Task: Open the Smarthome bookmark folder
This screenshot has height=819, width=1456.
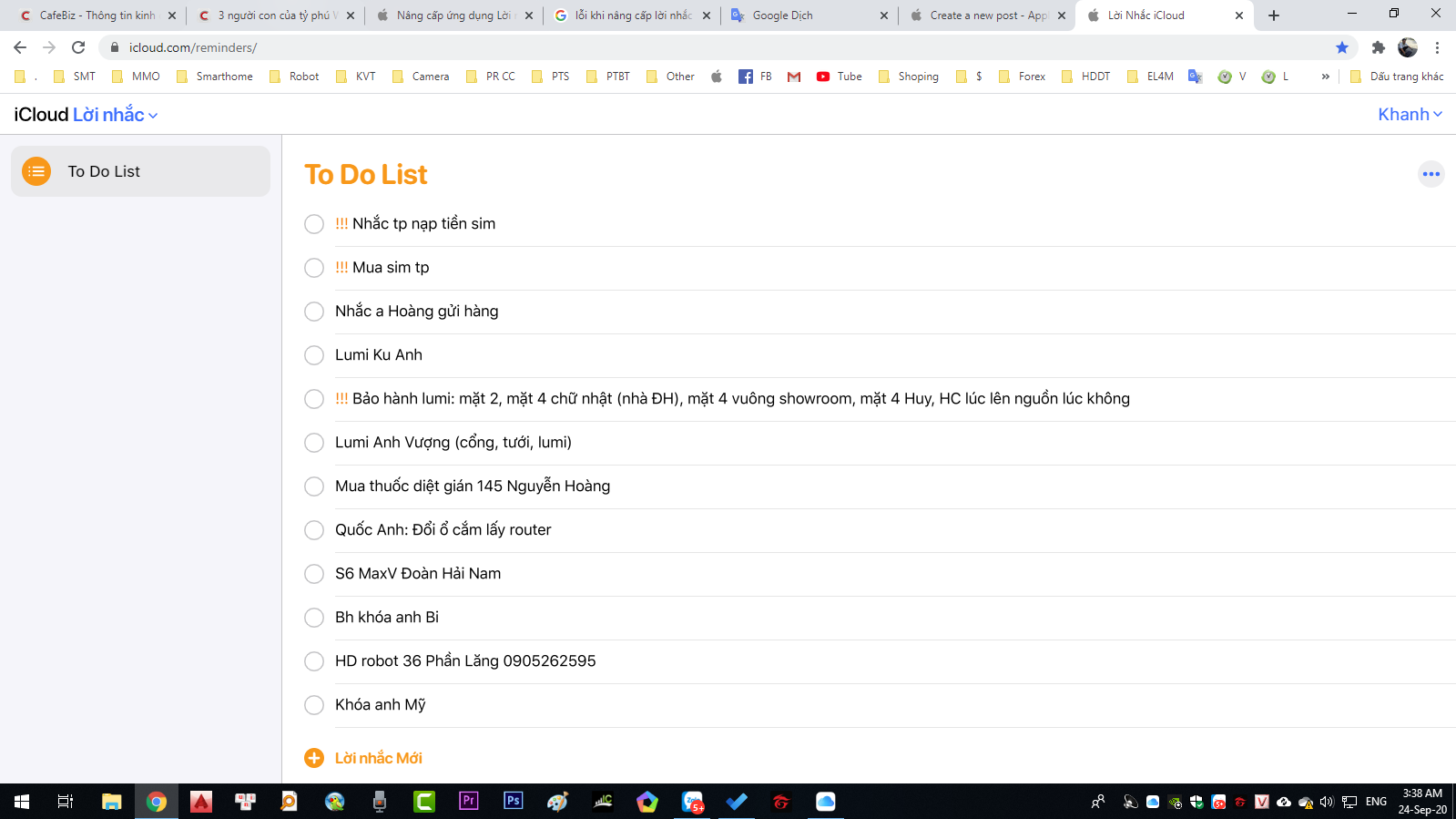Action: [x=215, y=77]
